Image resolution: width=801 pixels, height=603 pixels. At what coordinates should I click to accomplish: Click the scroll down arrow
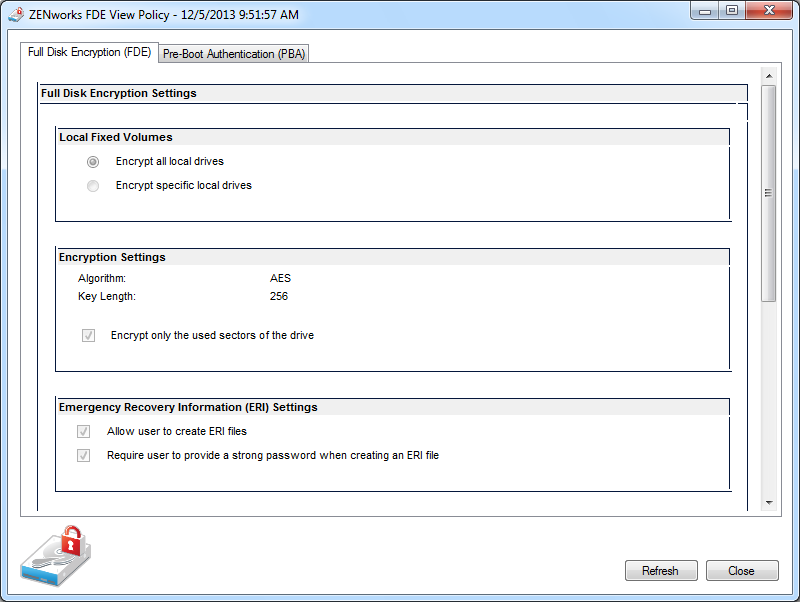tap(769, 501)
